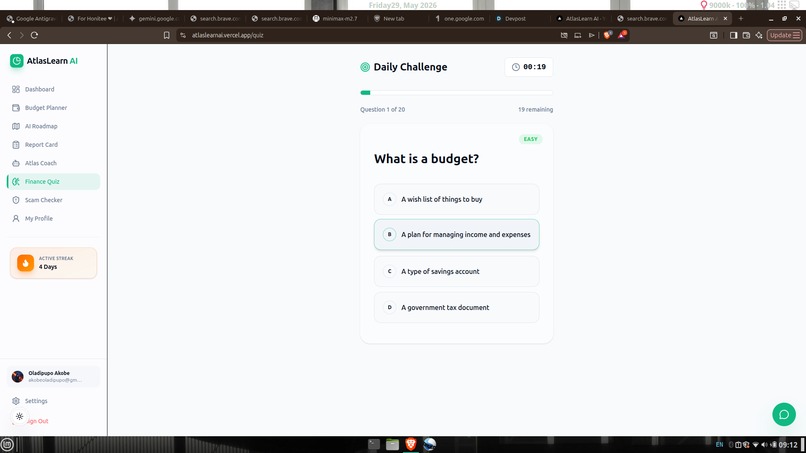The height and width of the screenshot is (453, 806).
Task: Open Scam Checker page
Action: (x=53, y=200)
